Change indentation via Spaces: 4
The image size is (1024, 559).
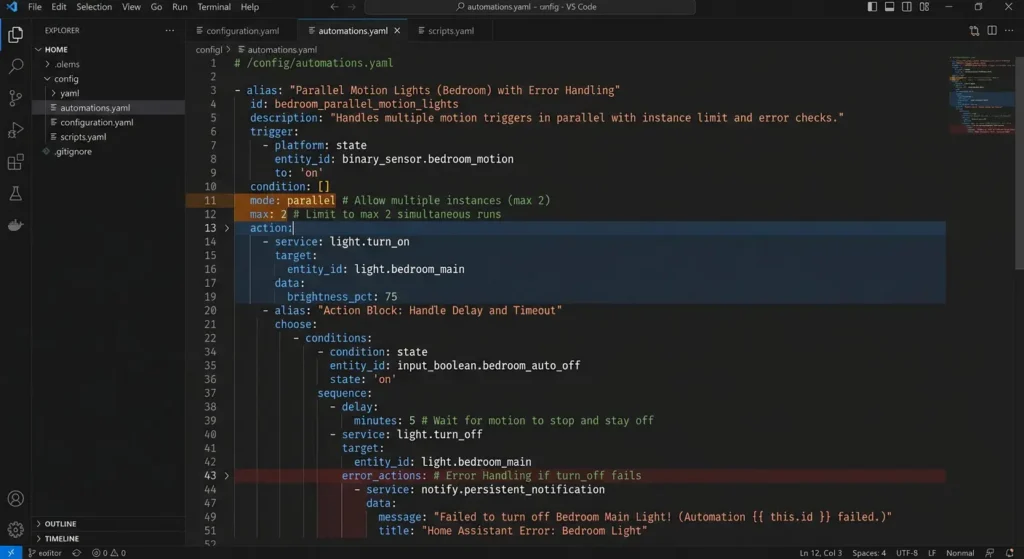pyautogui.click(x=869, y=552)
